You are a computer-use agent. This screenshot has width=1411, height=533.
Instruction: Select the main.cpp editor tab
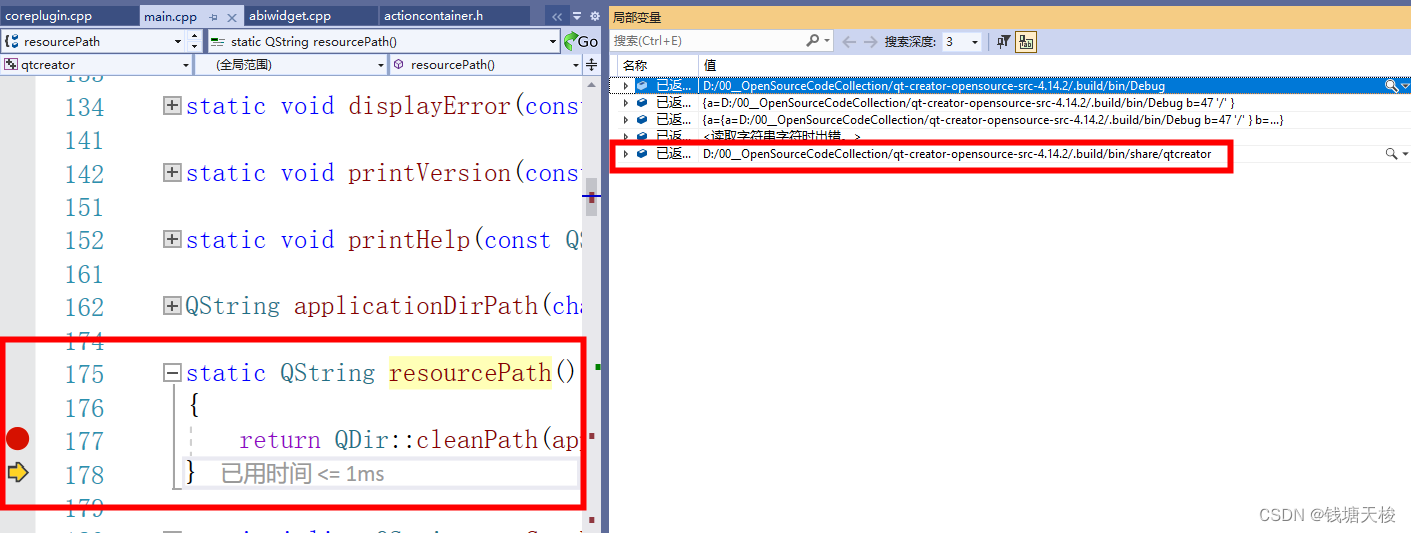171,16
